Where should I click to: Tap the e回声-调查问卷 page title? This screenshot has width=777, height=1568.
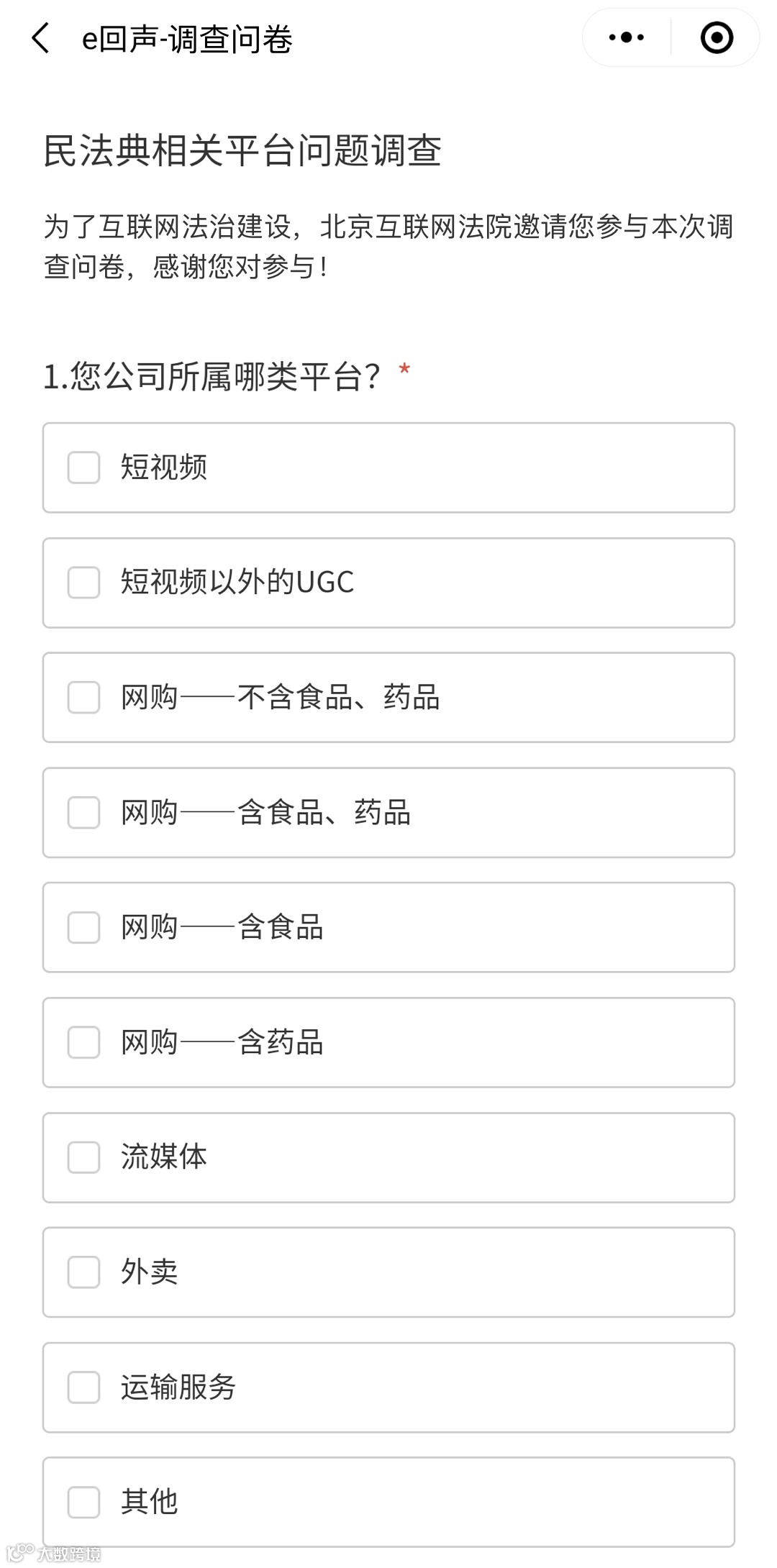click(x=187, y=39)
